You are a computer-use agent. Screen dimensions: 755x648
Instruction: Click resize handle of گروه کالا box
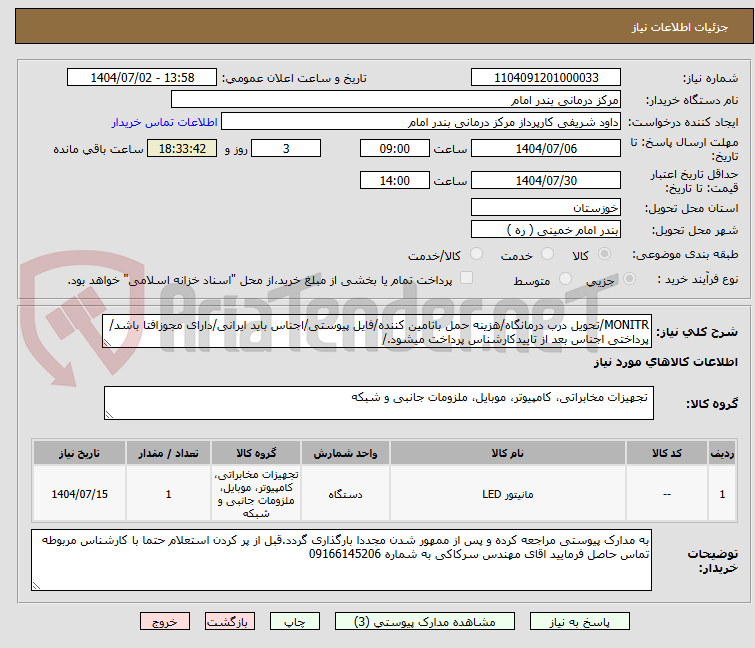click(109, 415)
